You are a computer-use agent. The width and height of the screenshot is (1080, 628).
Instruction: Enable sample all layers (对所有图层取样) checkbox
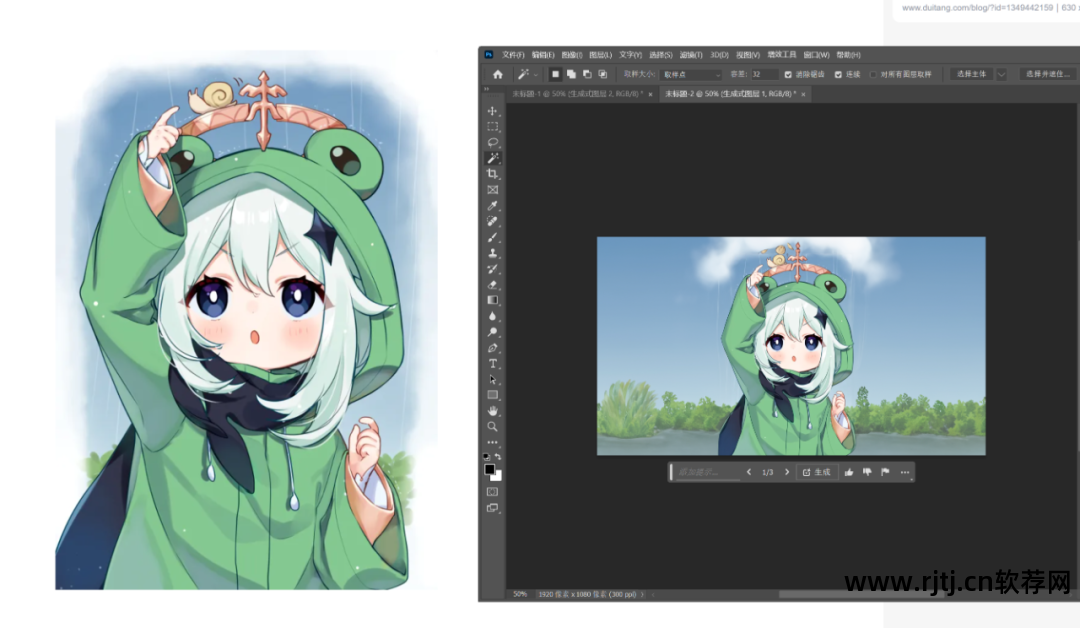pyautogui.click(x=873, y=74)
